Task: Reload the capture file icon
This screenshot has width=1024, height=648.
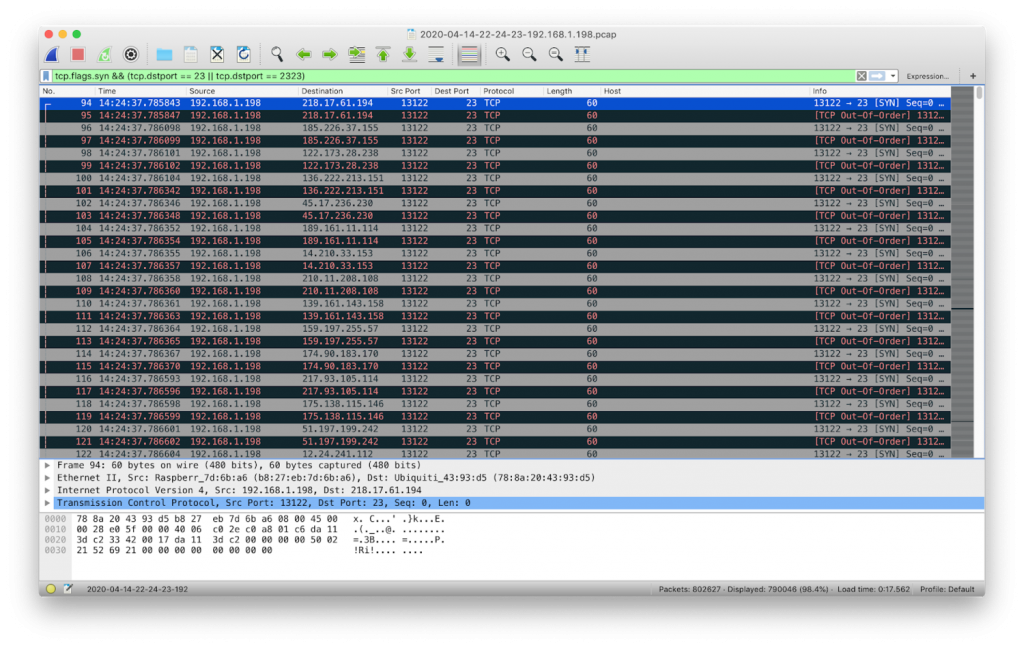Action: pos(244,55)
